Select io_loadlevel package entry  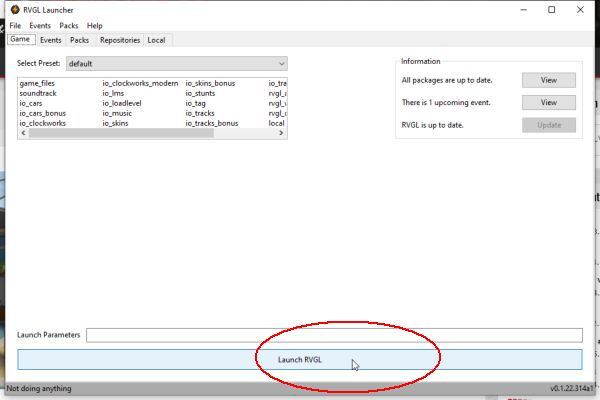click(x=122, y=103)
